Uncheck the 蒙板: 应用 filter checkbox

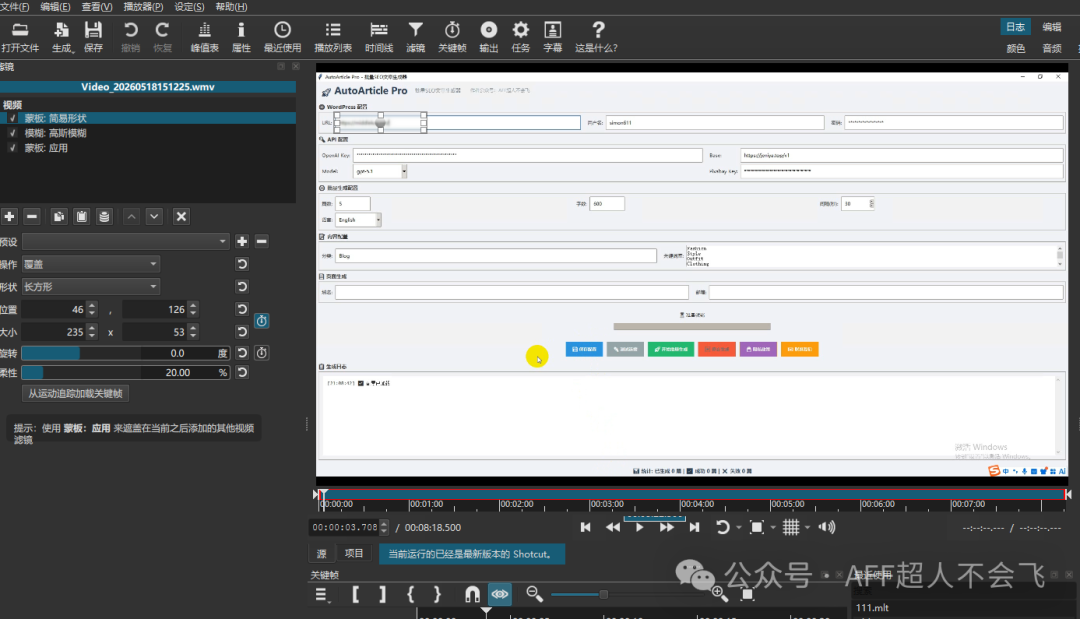tap(12, 148)
